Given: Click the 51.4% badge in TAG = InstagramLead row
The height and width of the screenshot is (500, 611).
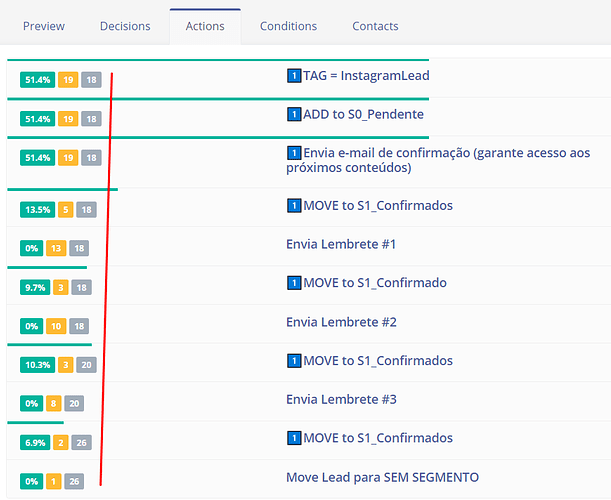Looking at the screenshot, I should tap(37, 80).
